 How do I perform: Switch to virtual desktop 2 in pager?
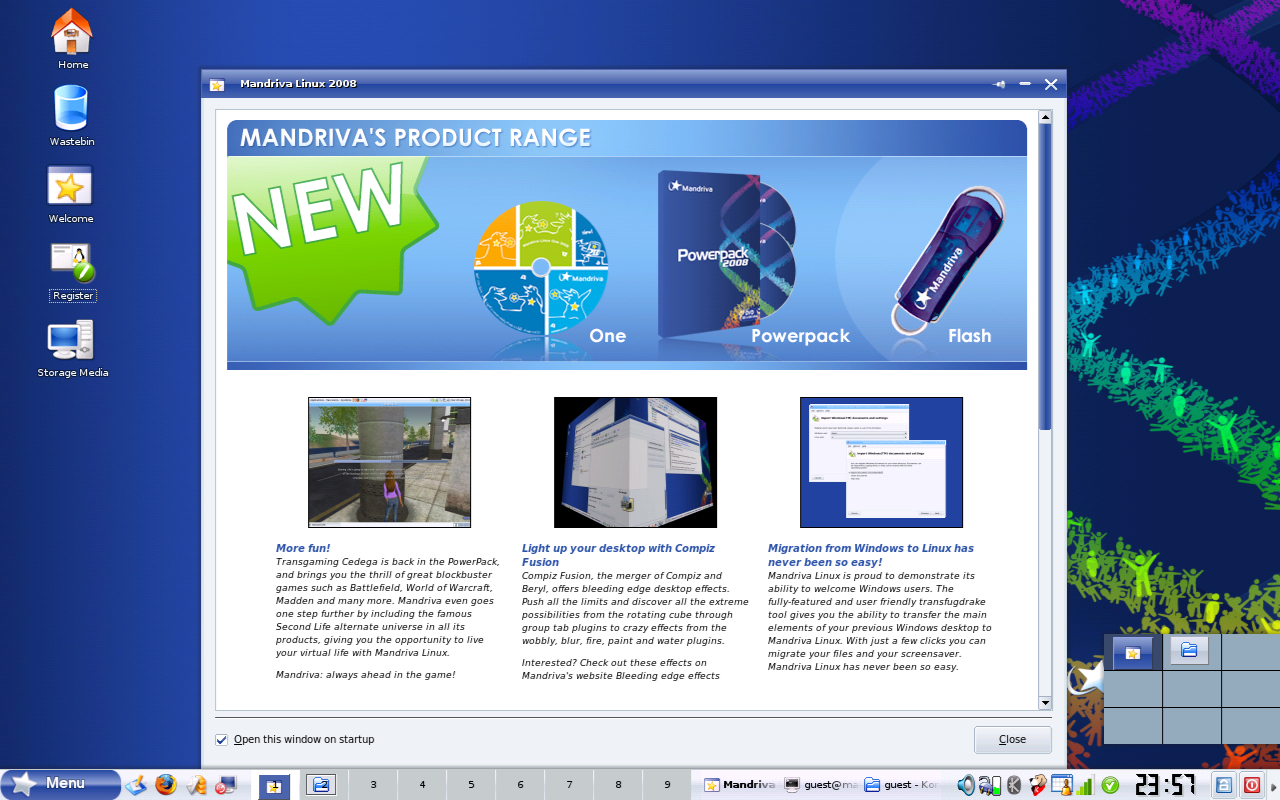point(322,786)
